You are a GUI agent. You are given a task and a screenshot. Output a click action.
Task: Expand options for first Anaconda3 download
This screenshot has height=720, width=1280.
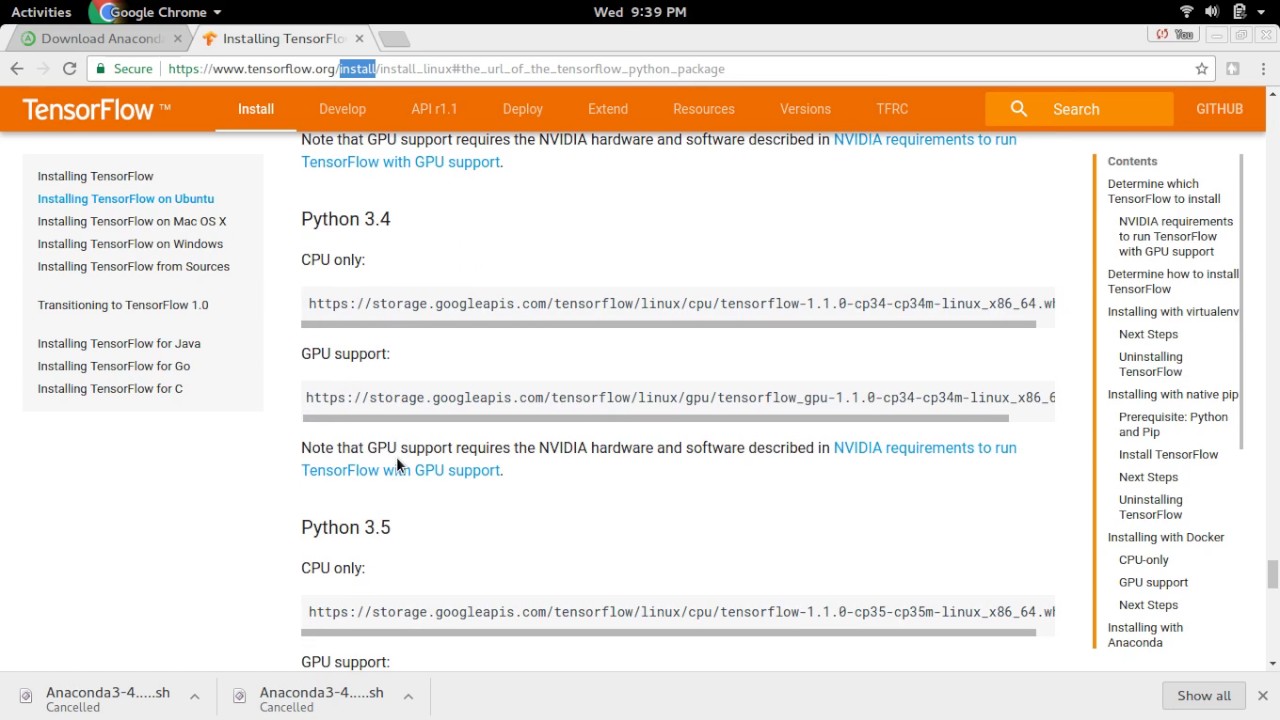tap(195, 697)
